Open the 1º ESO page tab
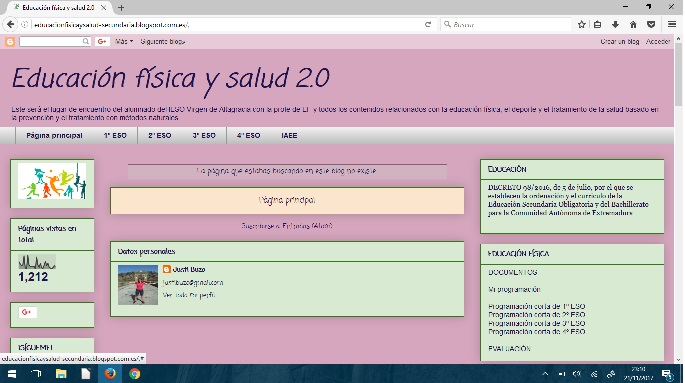Screen dimensions: 685x383 coord(115,135)
